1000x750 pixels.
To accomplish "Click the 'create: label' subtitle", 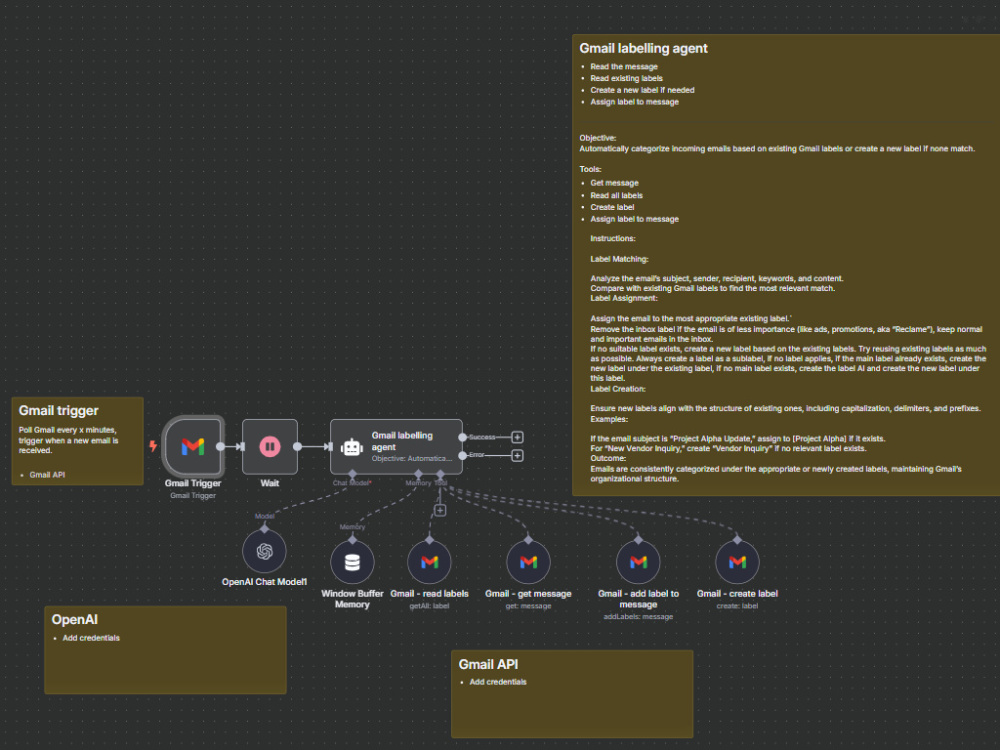I will click(x=737, y=606).
